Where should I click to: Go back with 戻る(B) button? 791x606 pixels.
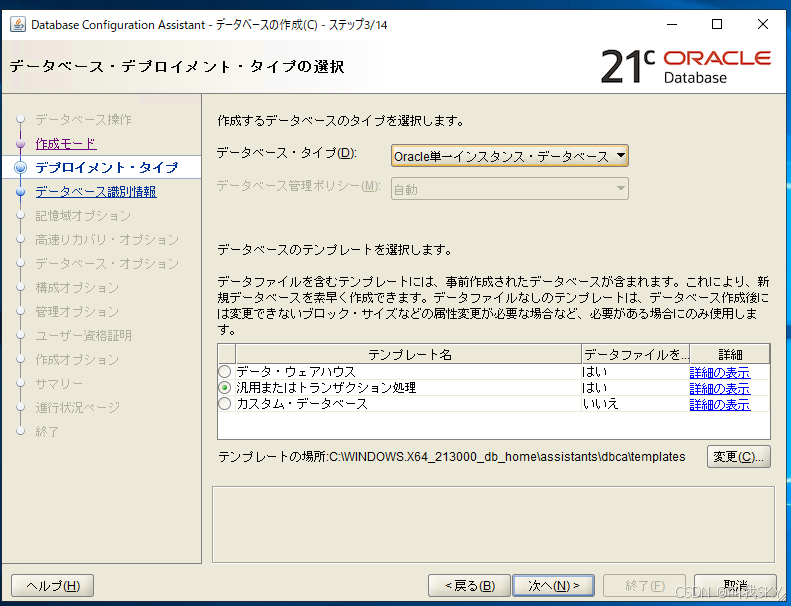(x=470, y=585)
